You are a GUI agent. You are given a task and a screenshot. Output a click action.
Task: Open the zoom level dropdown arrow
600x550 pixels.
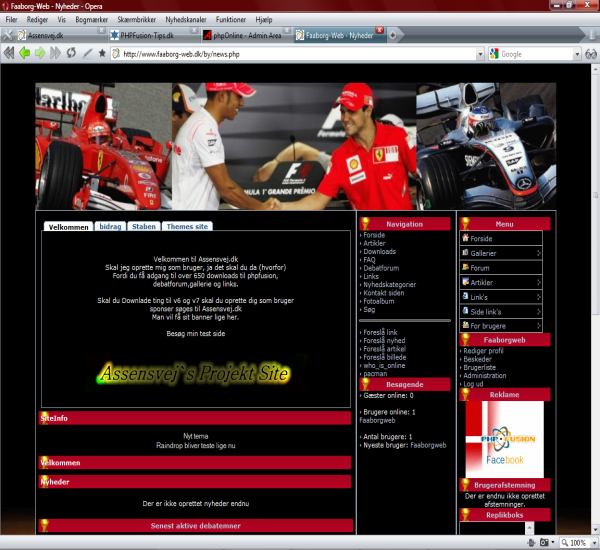593,543
